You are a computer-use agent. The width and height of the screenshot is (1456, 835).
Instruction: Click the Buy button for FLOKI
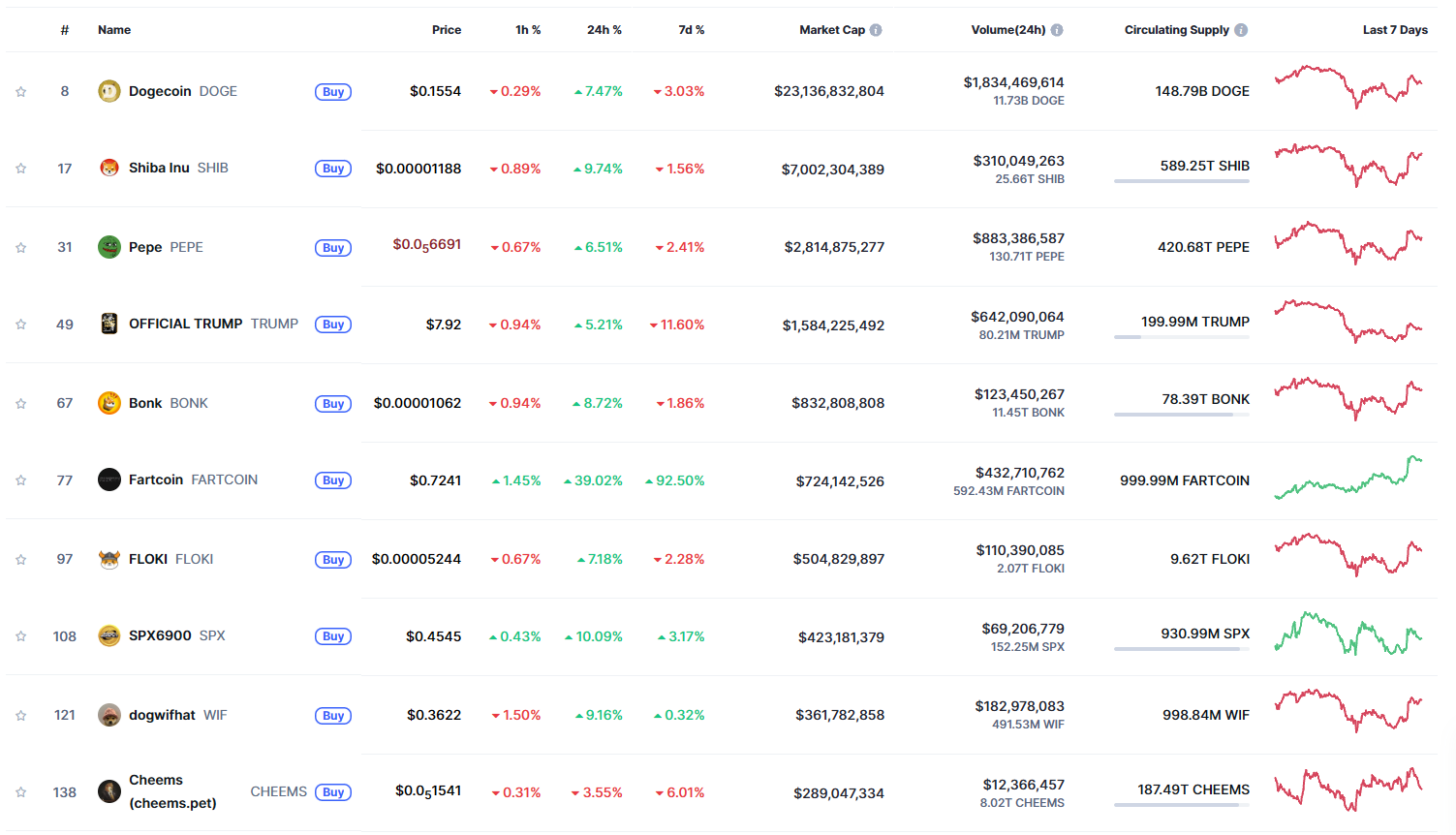tap(333, 560)
